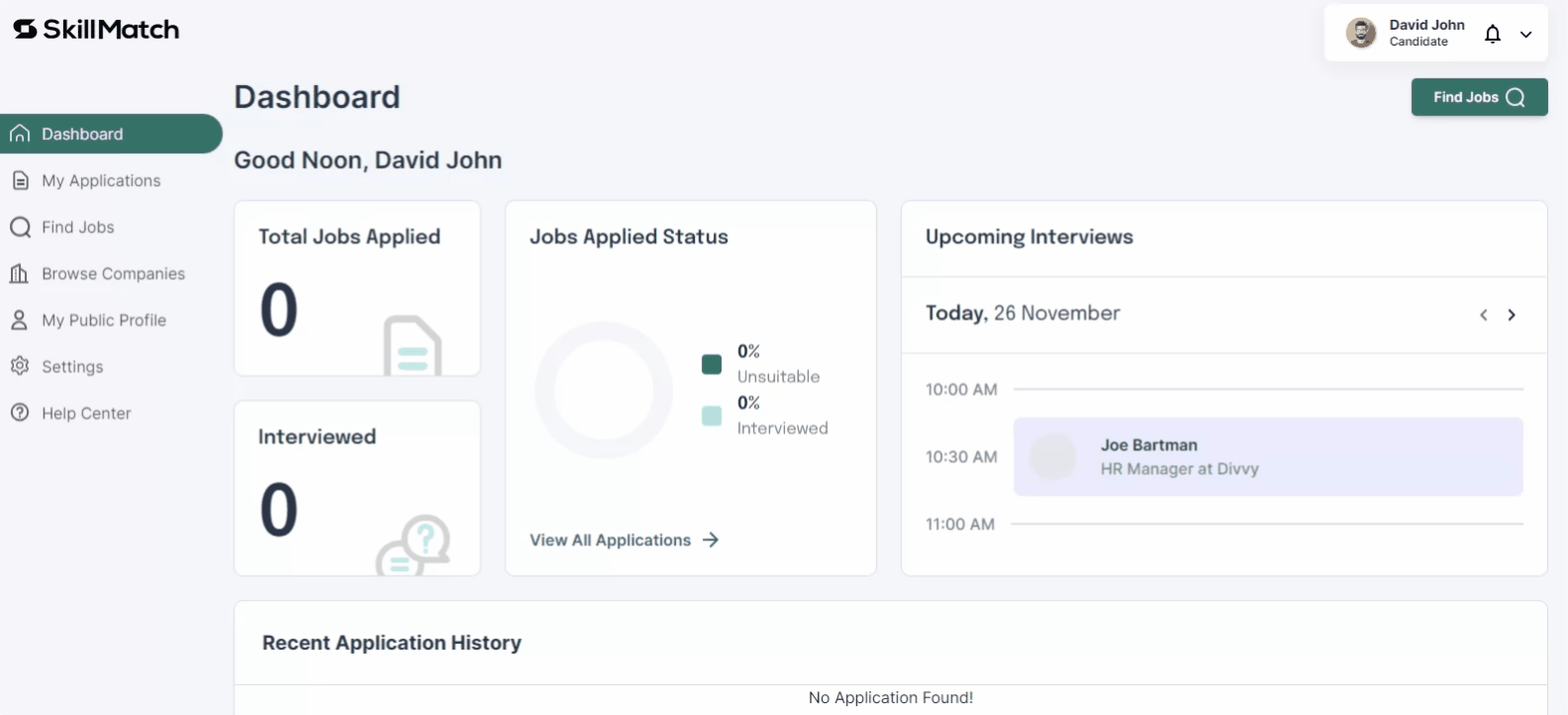Screen dimensions: 1568x715
Task: Click the My Applications document icon
Action: click(x=20, y=180)
